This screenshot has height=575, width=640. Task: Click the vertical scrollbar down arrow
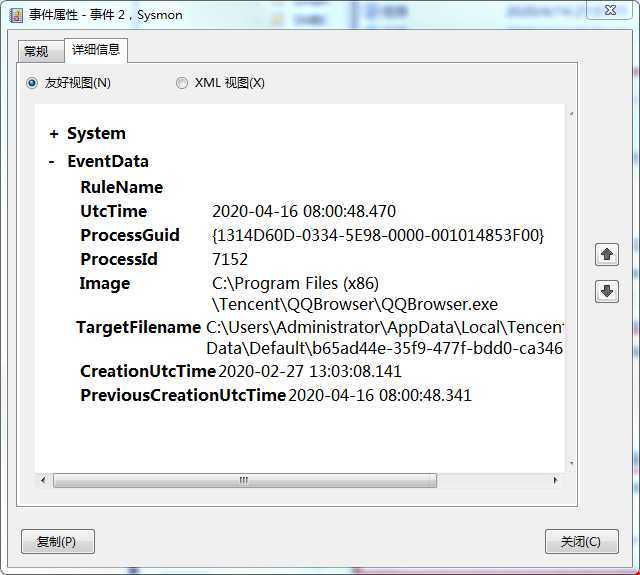point(571,463)
